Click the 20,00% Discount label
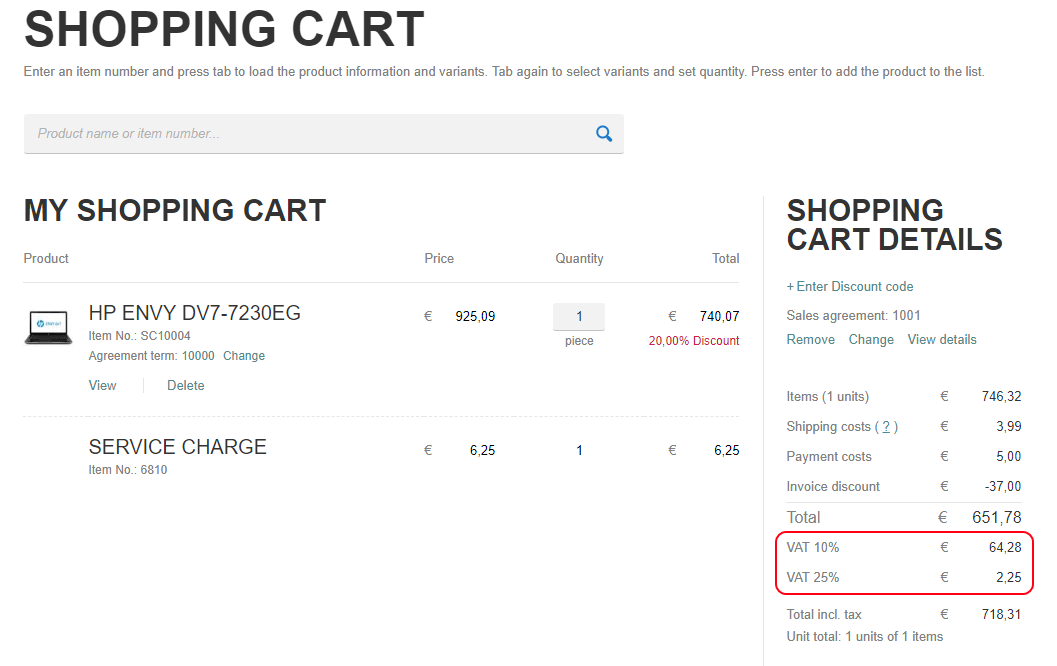 click(694, 341)
